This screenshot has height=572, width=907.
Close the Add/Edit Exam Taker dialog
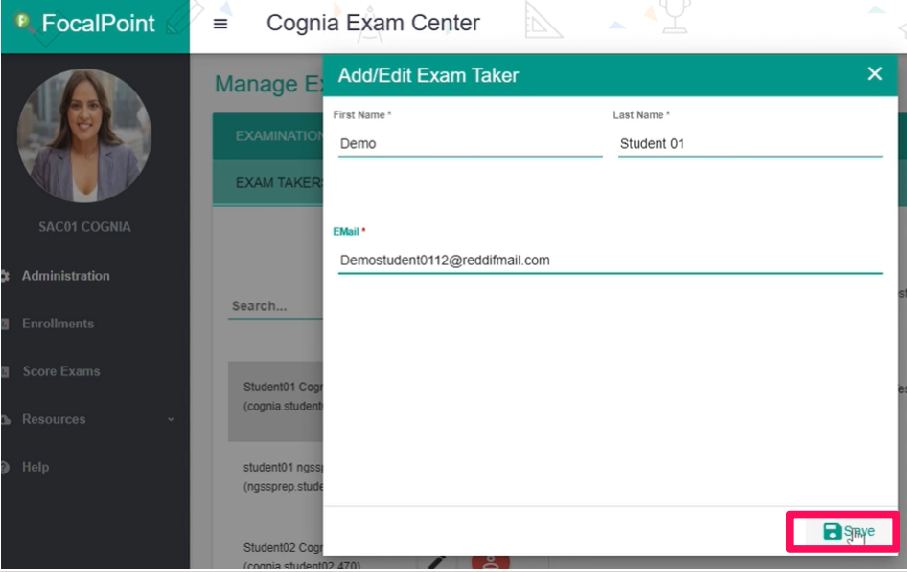click(875, 74)
